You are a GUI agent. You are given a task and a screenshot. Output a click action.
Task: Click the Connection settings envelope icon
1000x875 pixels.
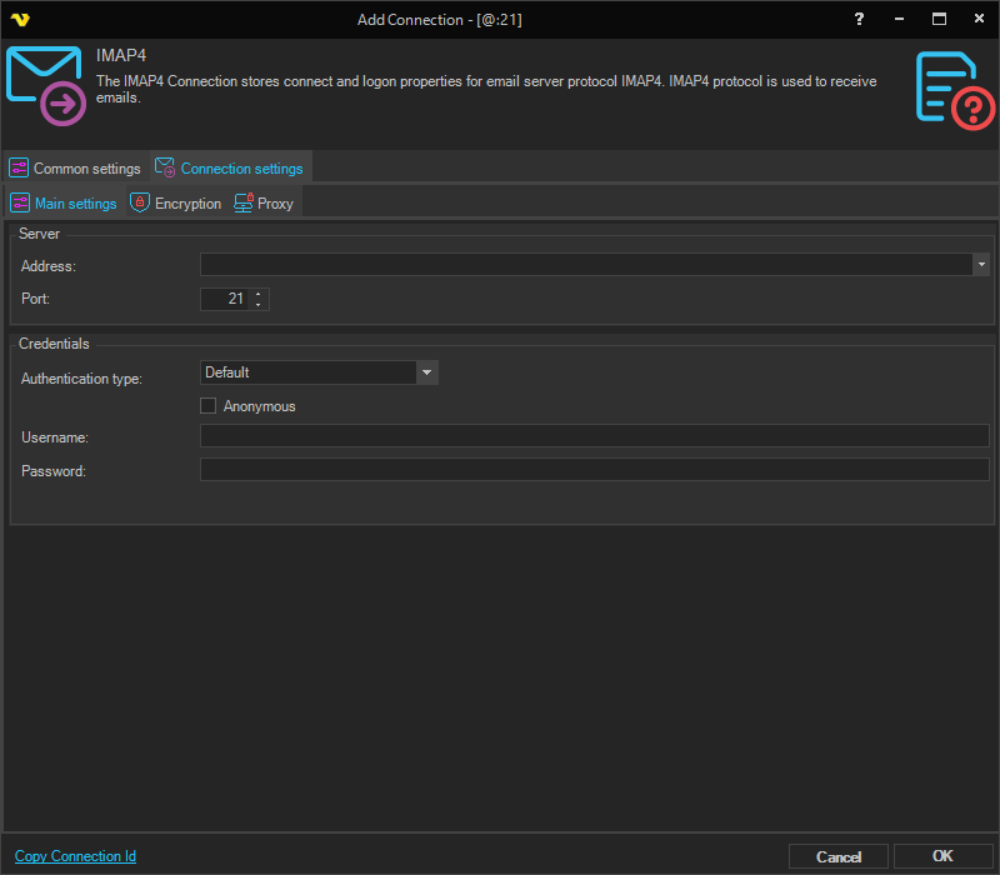click(165, 168)
